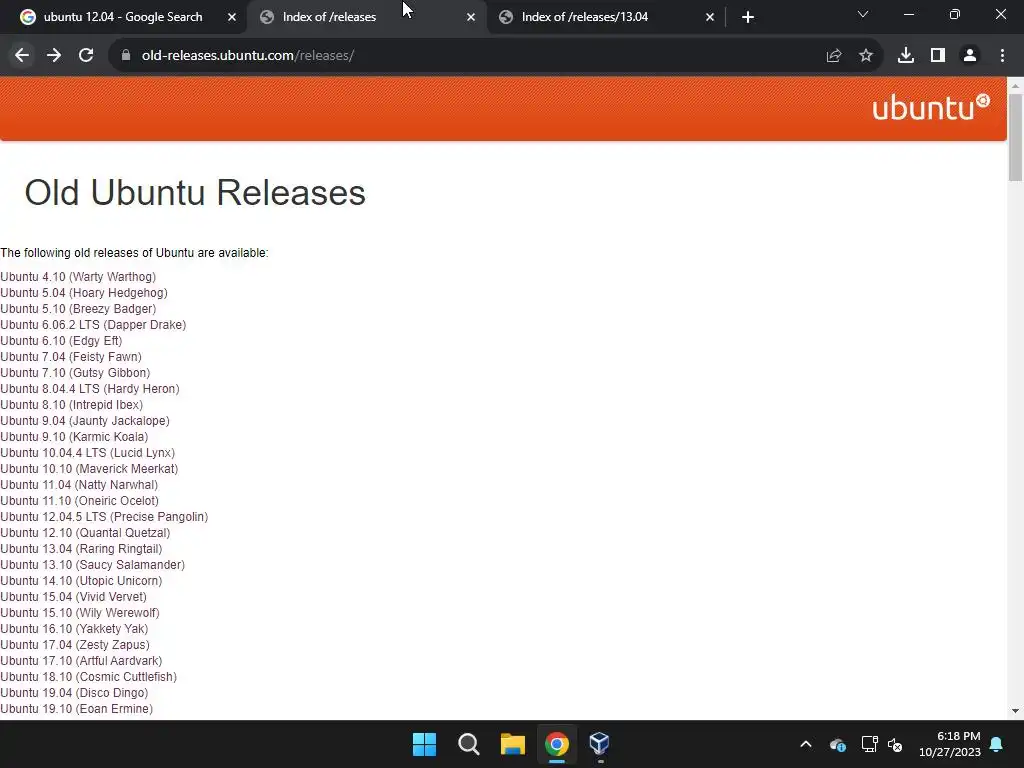Open VirtualBox from taskbar

point(600,744)
